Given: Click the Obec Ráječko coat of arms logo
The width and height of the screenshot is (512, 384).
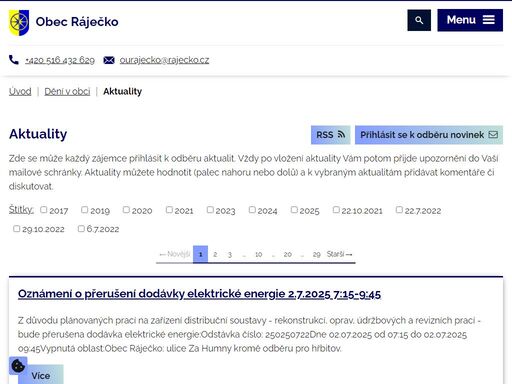Looking at the screenshot, I should click(19, 22).
